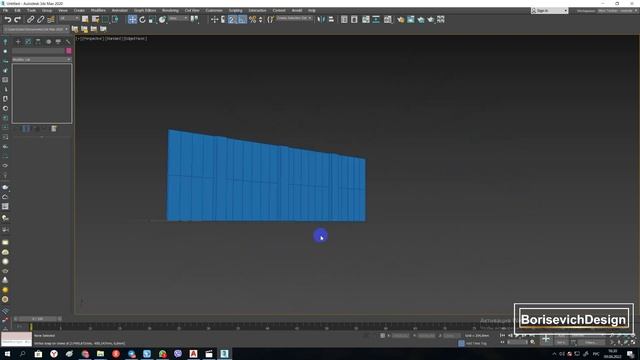Open the workspace selector dropdown
The width and height of the screenshot is (640, 360).
coord(617,11)
